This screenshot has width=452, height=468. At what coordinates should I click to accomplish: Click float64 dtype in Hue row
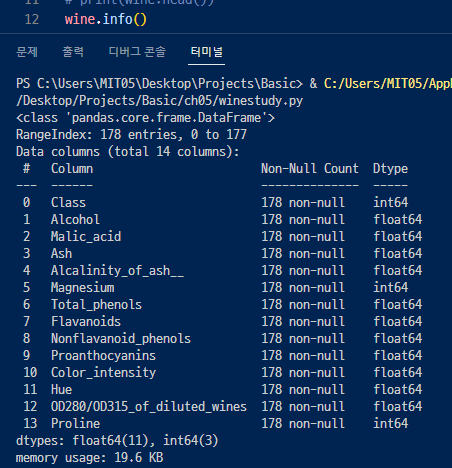397,390
